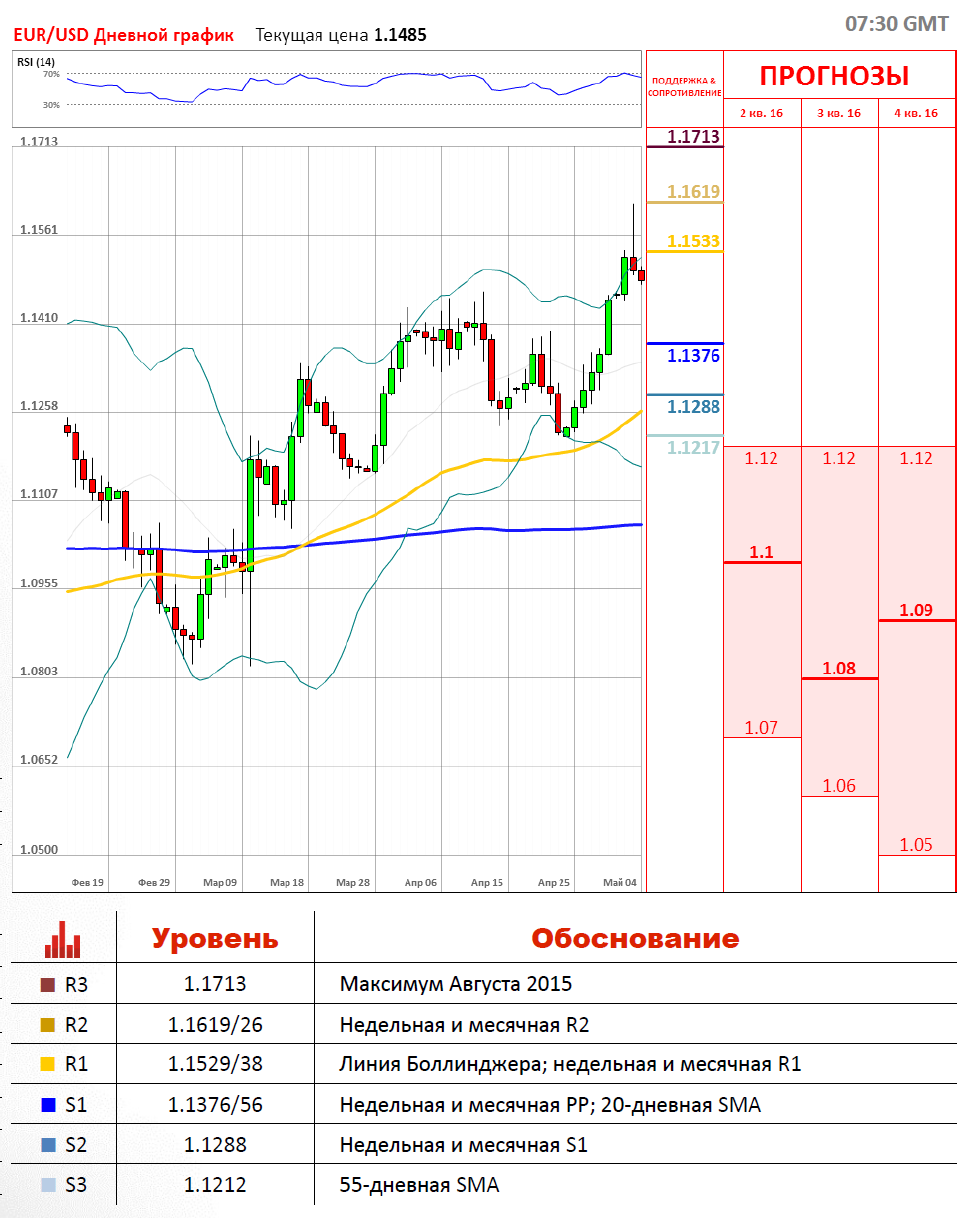Click the 1.1212 level cell
The width and height of the screenshot is (974, 1218).
(215, 1185)
